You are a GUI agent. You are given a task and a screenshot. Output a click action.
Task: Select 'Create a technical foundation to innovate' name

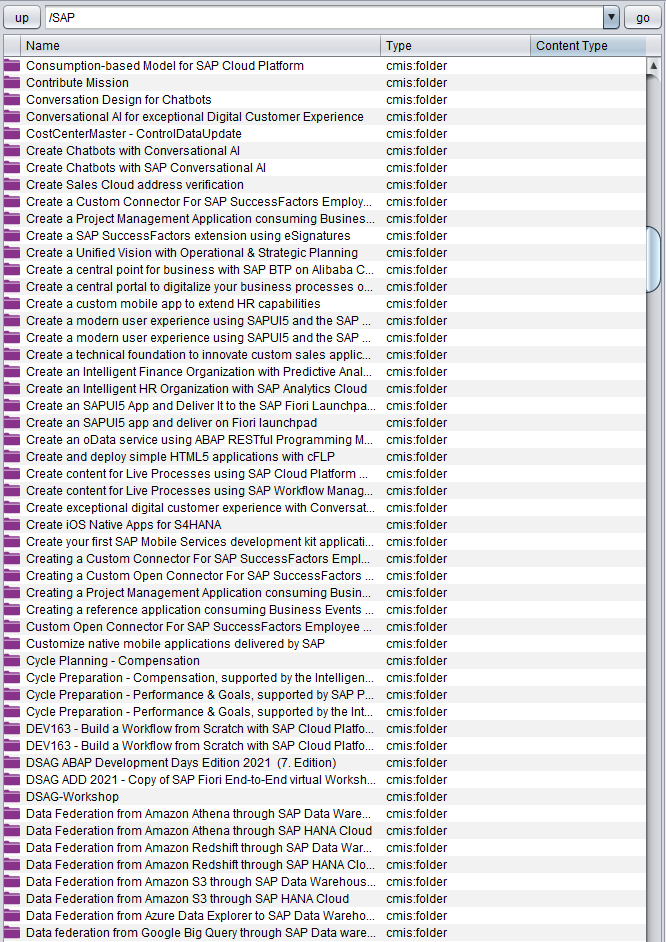coord(199,355)
